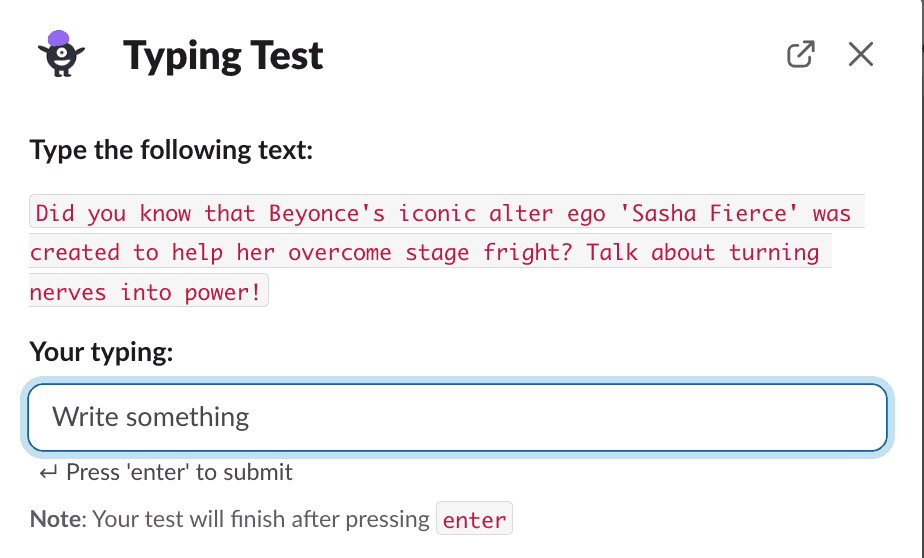Click the bold 'Note' word
Screen dimensions: 924x558
pos(55,519)
